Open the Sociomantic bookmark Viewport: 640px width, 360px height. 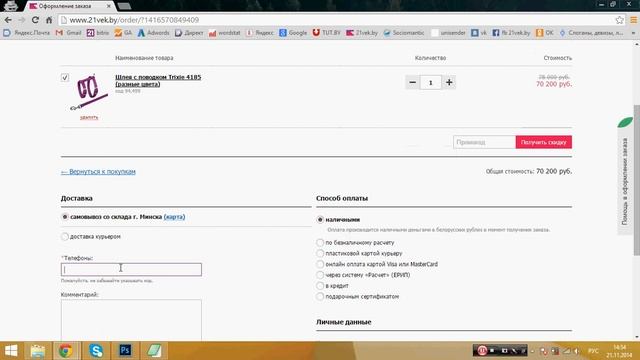point(404,33)
